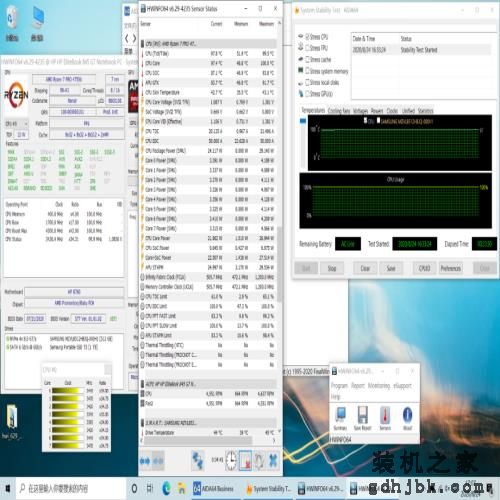This screenshot has width=500, height=500.
Task: Open the Summary icon in HWiNFO64 window
Action: point(340,418)
